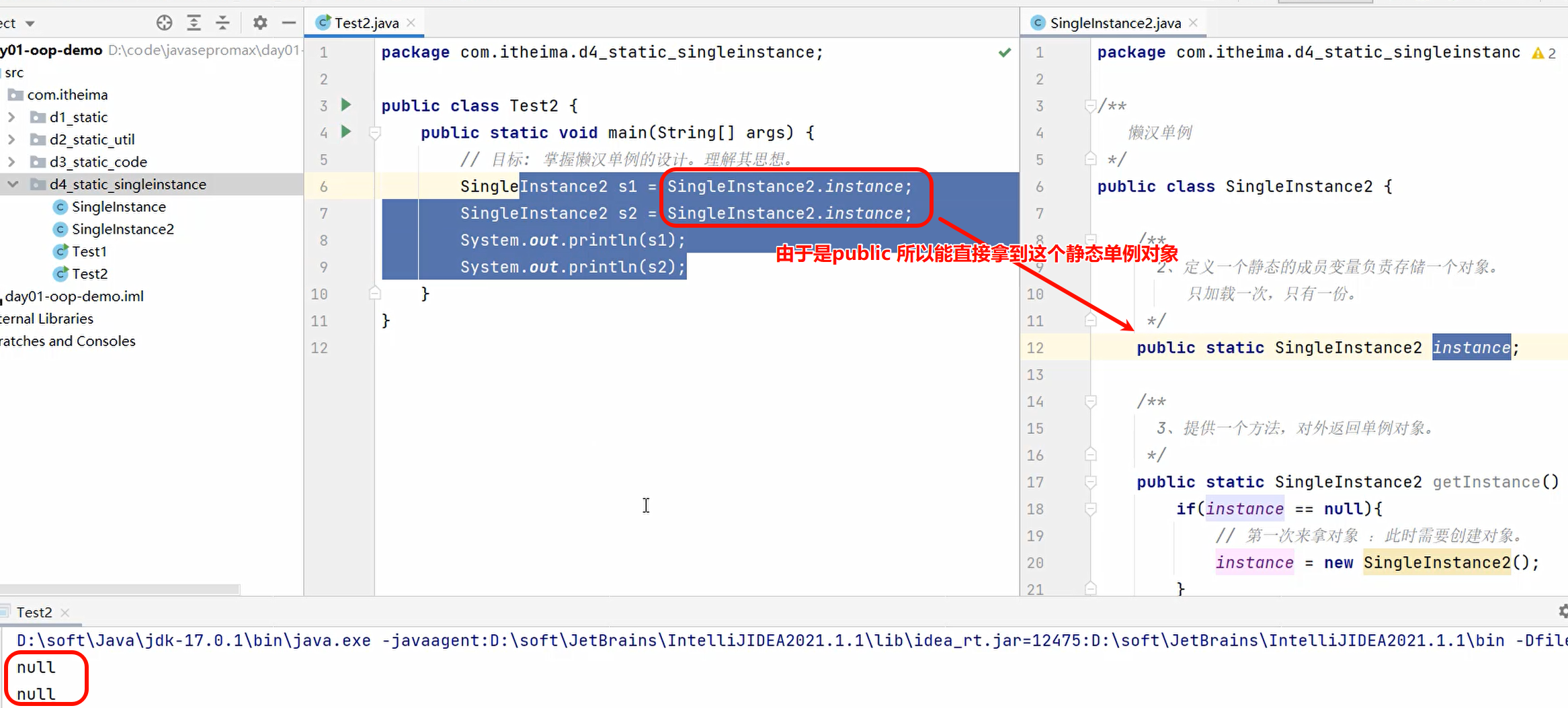
Task: Click 'new SingleInstance2()' on line 20
Action: tap(1431, 562)
